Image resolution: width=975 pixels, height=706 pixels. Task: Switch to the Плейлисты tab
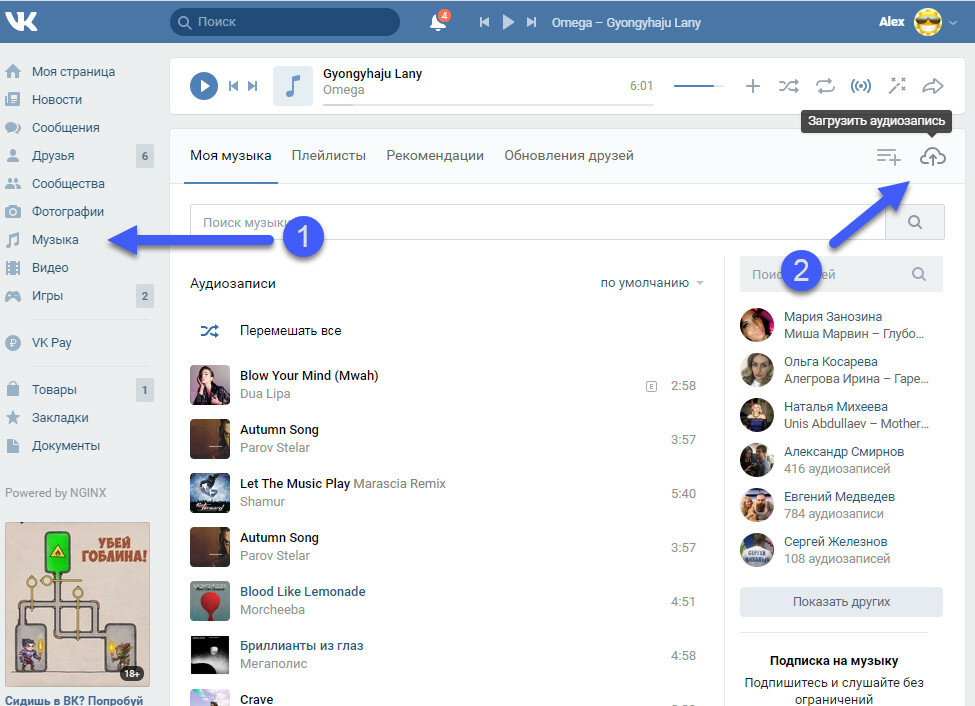tap(328, 156)
